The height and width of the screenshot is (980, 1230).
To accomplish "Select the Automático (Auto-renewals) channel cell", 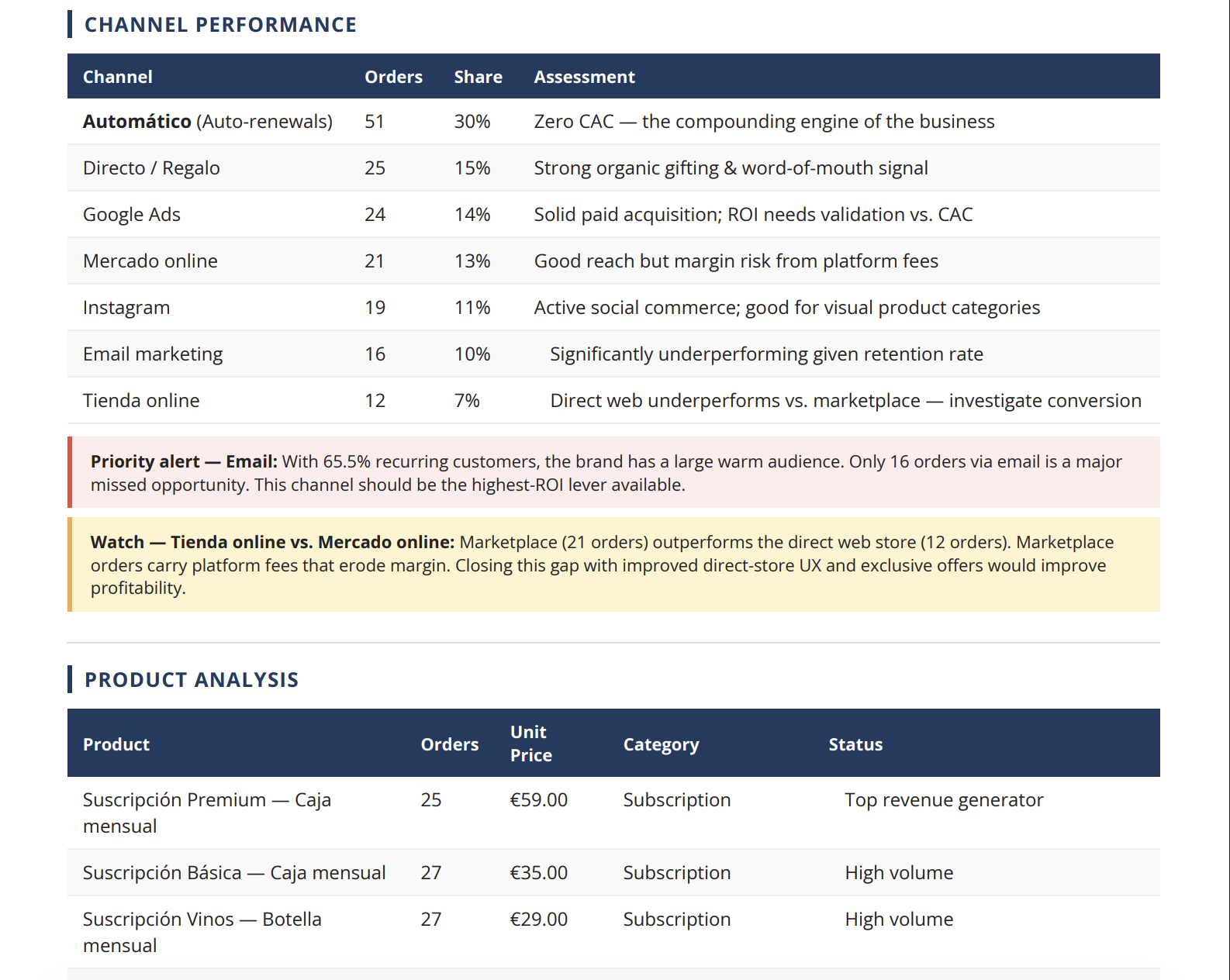I will click(x=208, y=122).
